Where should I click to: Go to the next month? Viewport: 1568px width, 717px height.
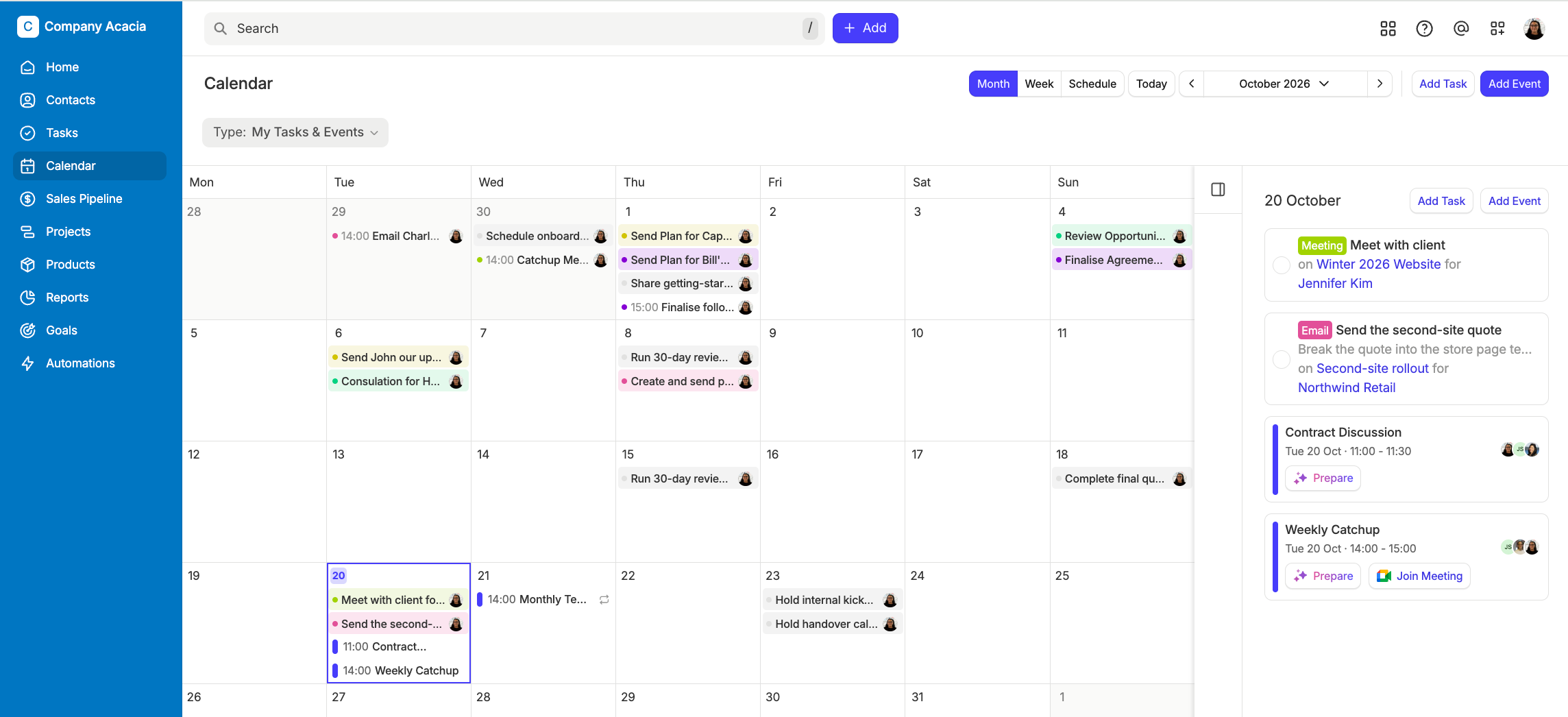pyautogui.click(x=1380, y=84)
